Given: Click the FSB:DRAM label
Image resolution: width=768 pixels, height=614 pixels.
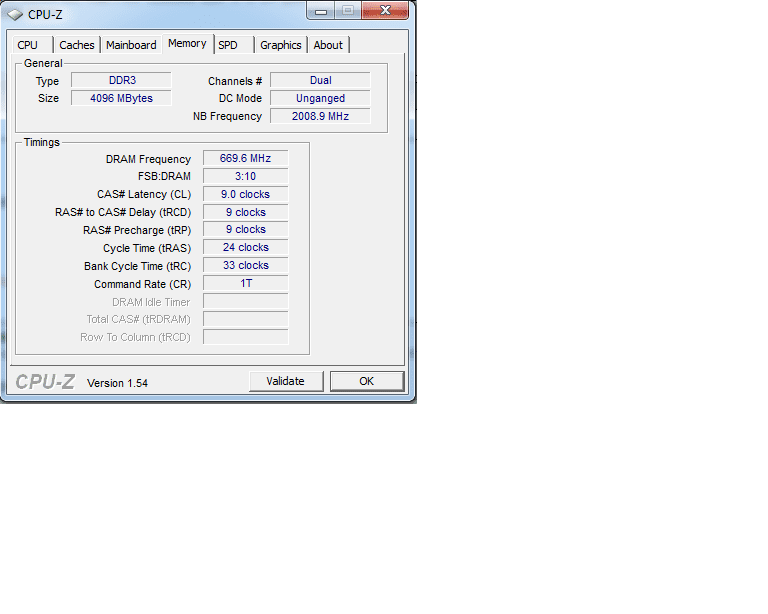Looking at the screenshot, I should 164,177.
